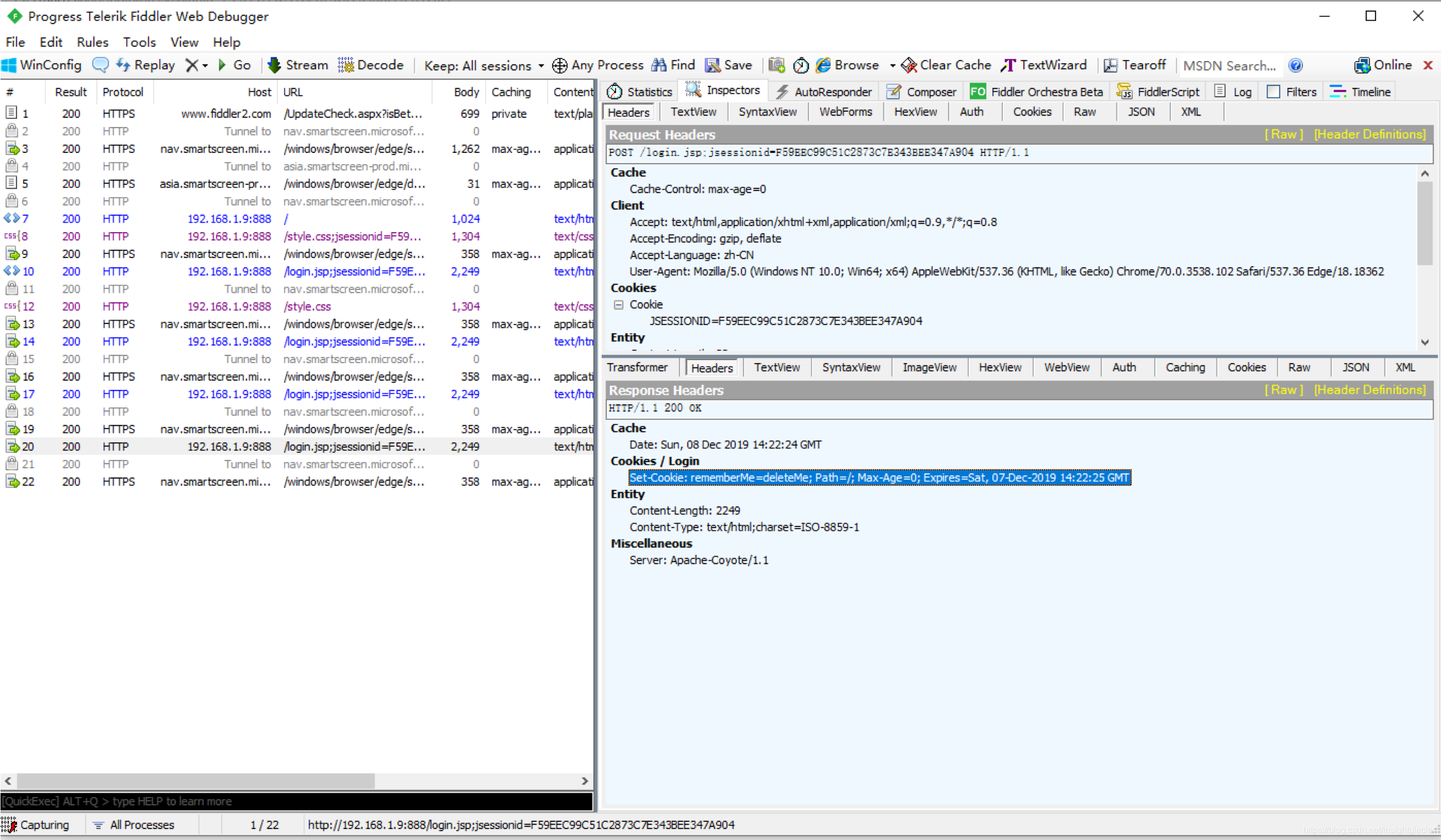1441x840 pixels.
Task: Clear Cache from toolbar
Action: (946, 65)
